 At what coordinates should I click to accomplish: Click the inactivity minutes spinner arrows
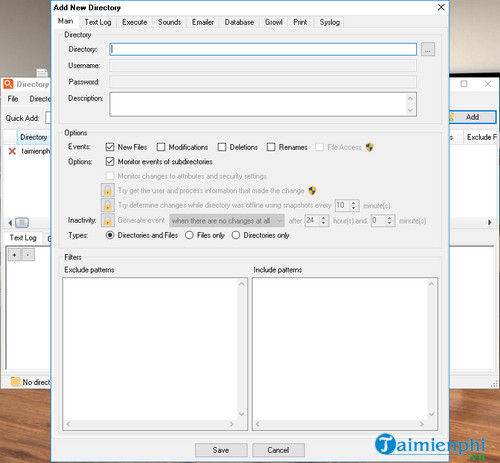[389, 221]
